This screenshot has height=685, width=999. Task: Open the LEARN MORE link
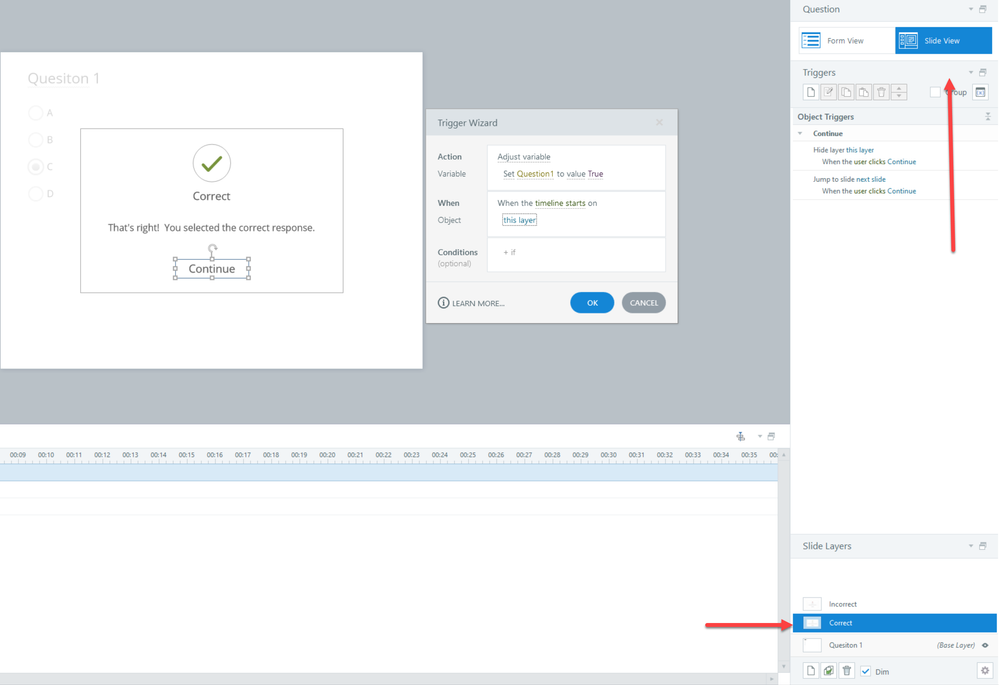pyautogui.click(x=478, y=303)
